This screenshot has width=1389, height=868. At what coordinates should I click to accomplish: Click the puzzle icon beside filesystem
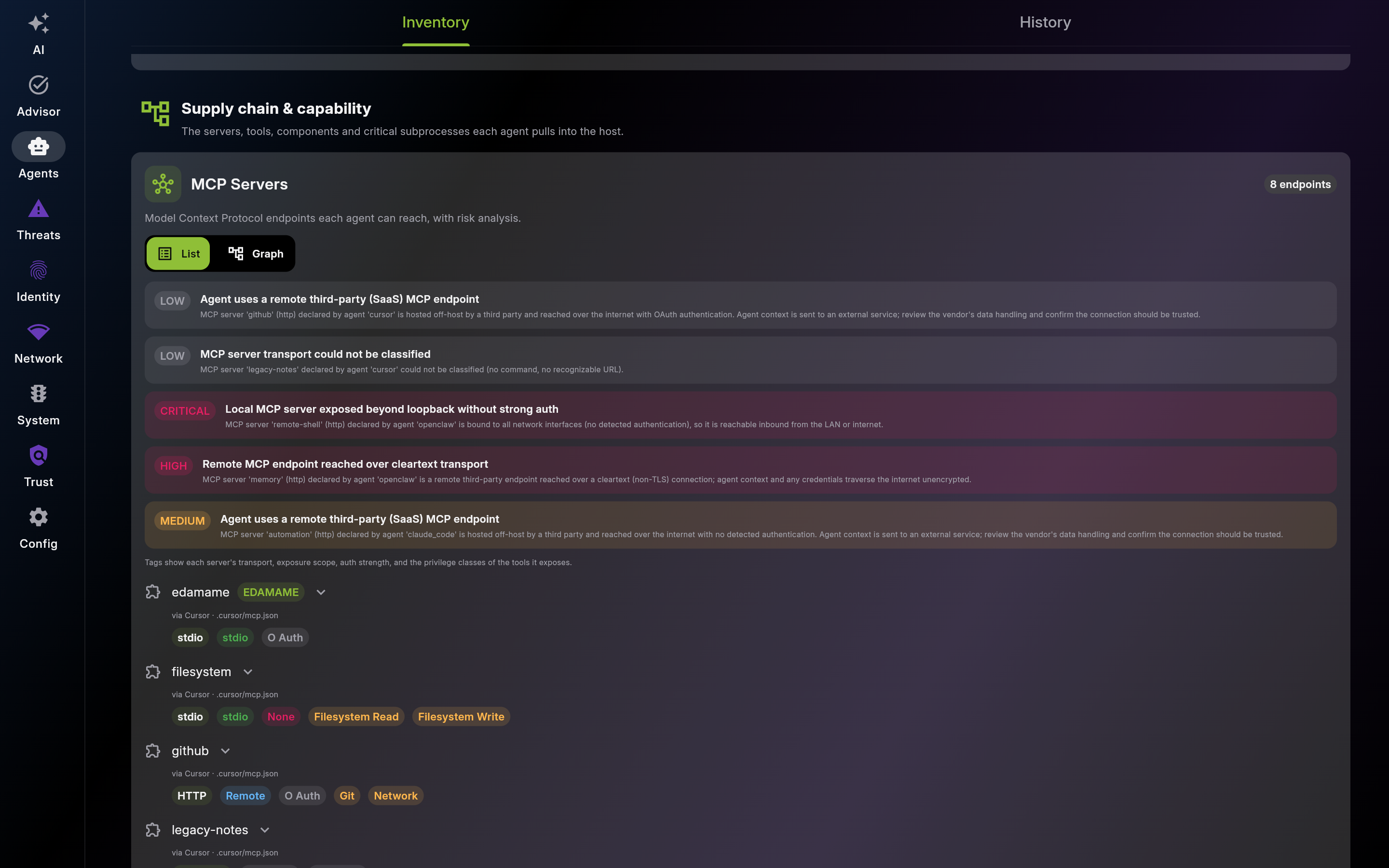[x=153, y=672]
